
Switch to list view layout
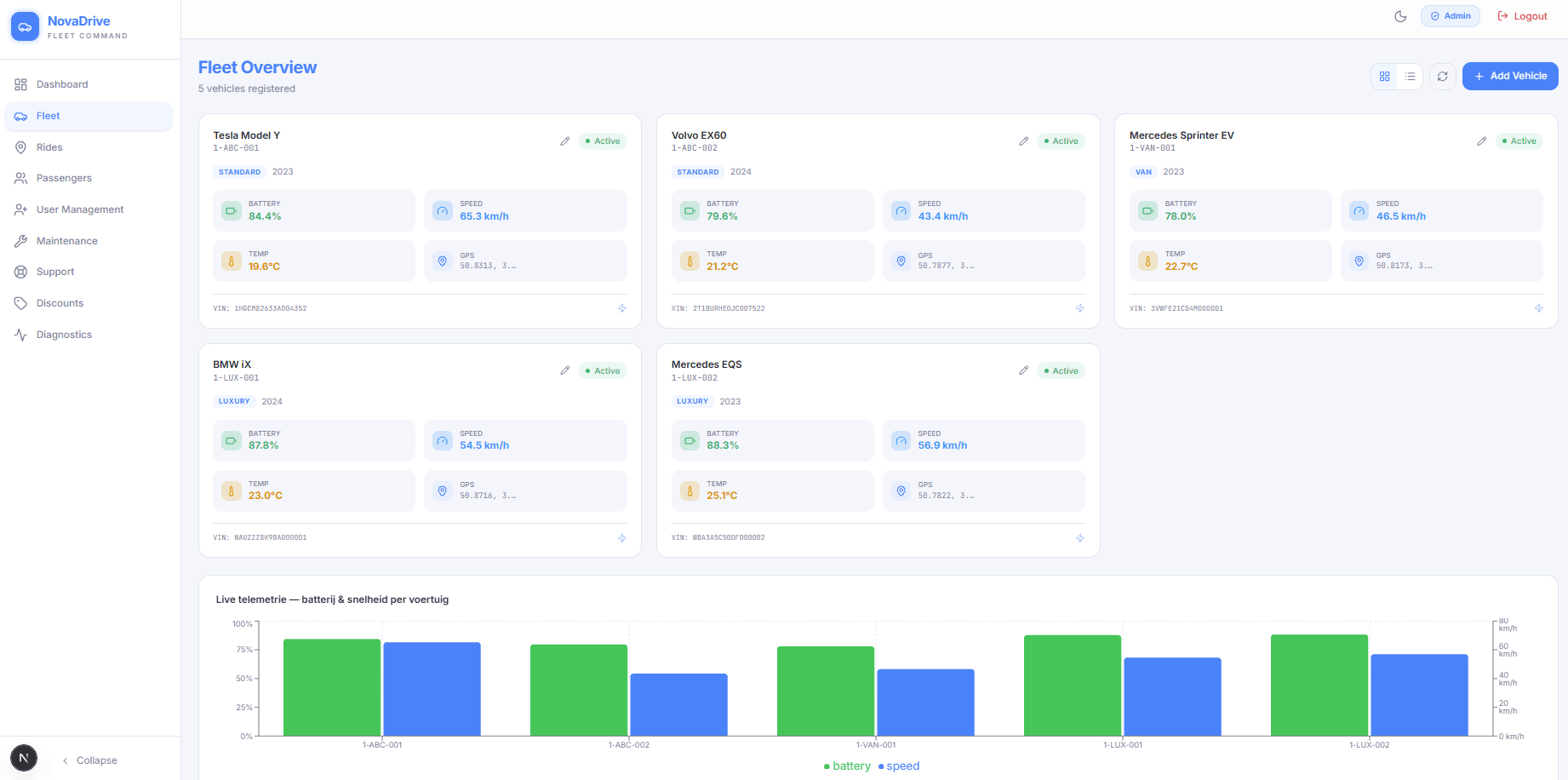click(1411, 77)
